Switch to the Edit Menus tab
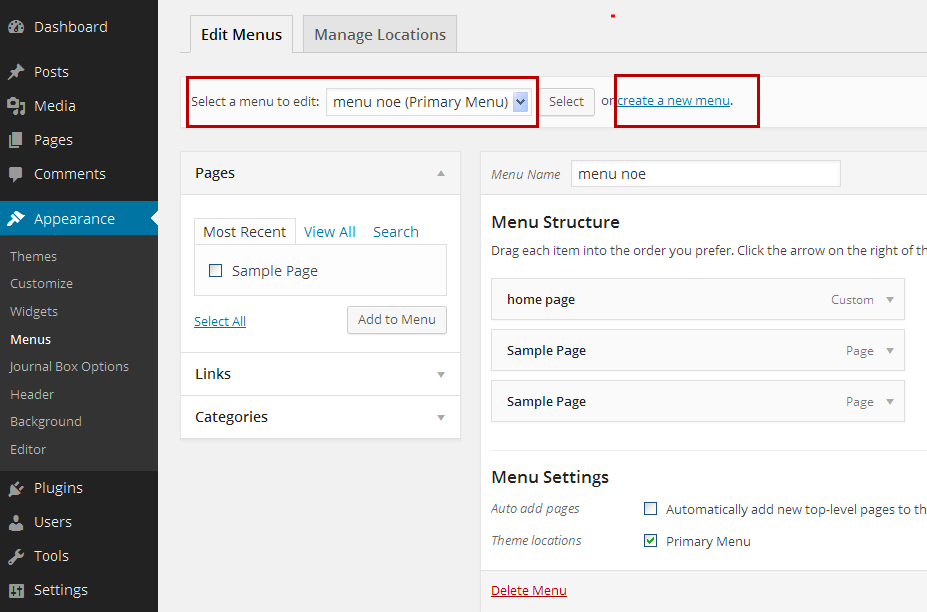927x612 pixels. pyautogui.click(x=241, y=34)
